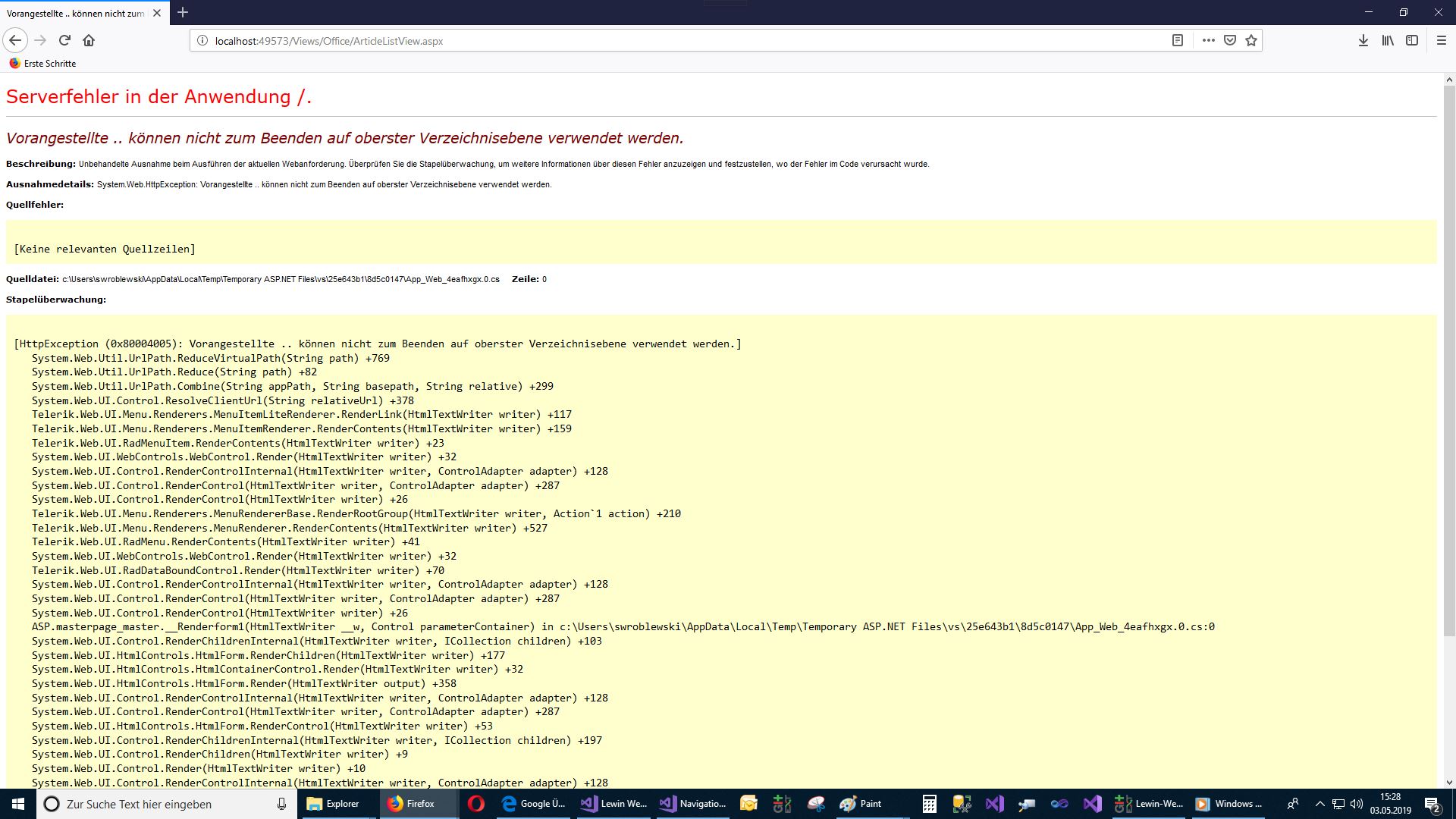Open Paint from the taskbar
This screenshot has width=1456, height=819.
click(x=861, y=804)
